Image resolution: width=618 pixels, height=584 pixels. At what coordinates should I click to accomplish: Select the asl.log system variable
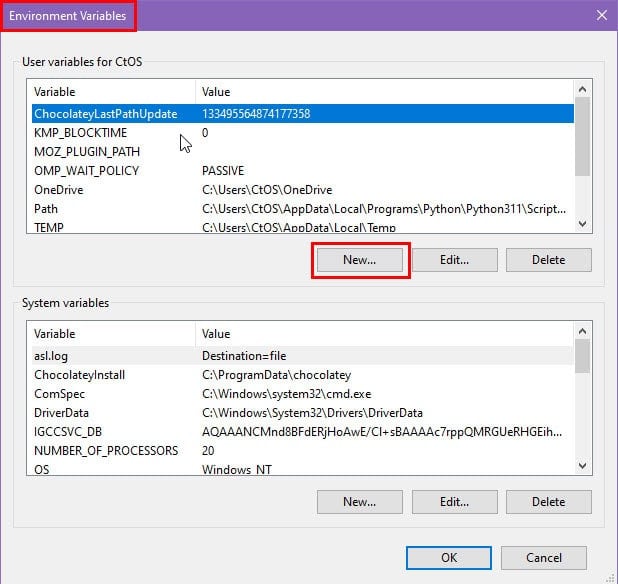point(303,356)
